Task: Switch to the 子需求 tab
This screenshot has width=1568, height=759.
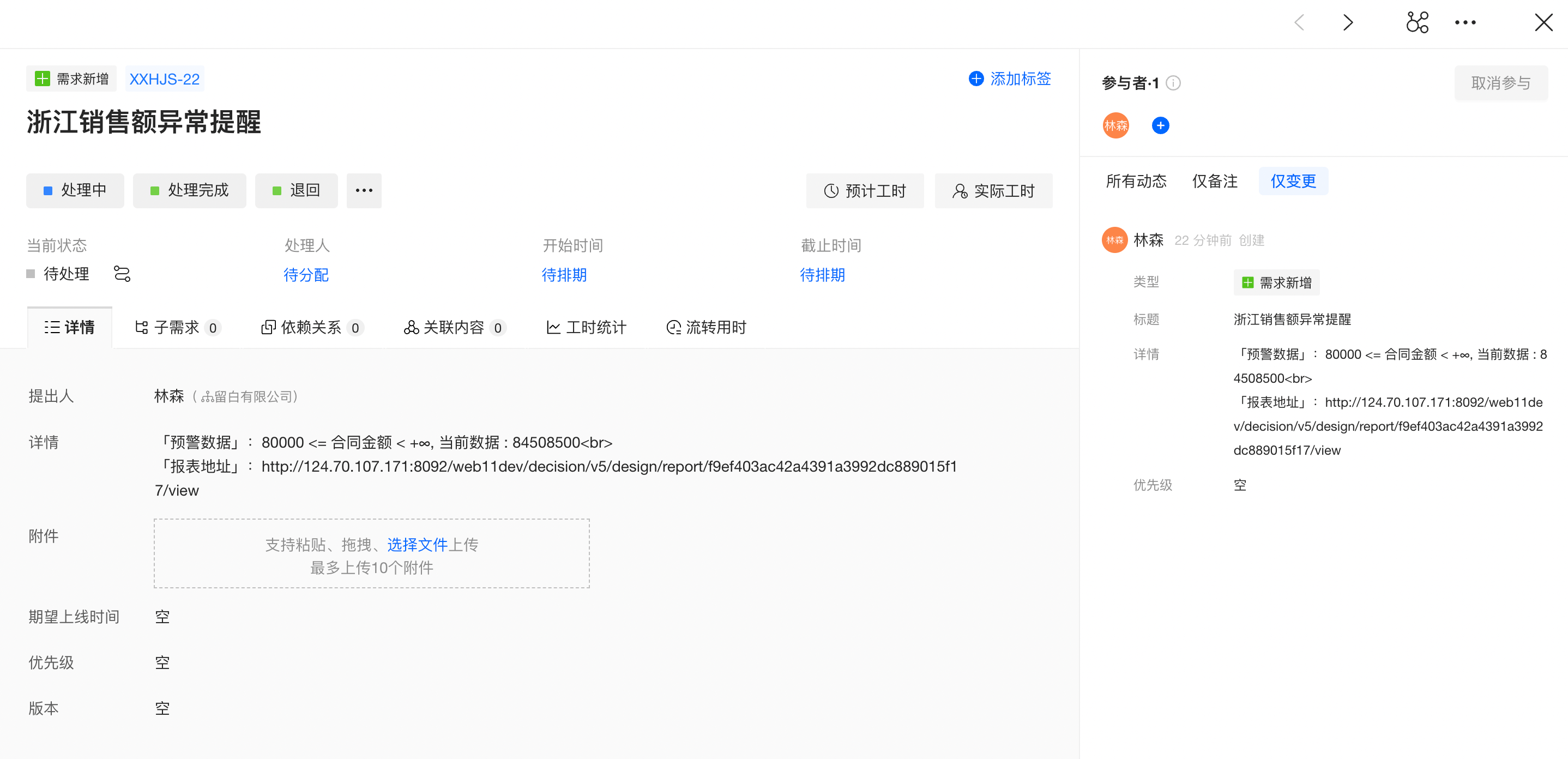Action: tap(177, 328)
